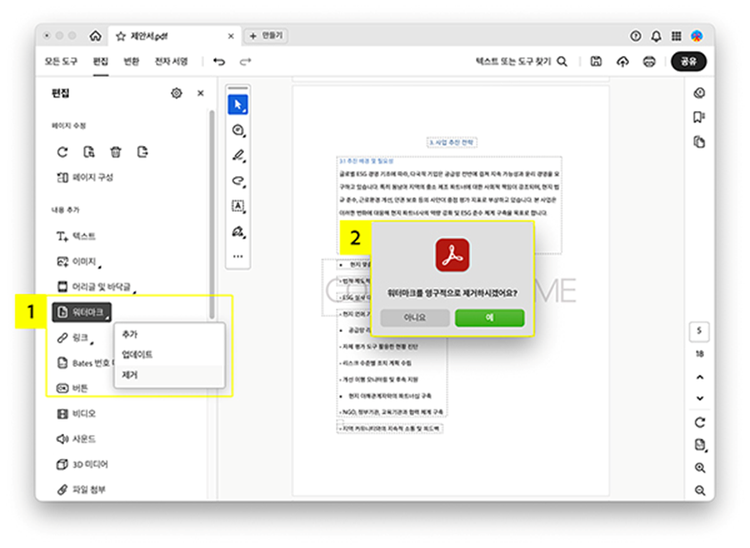The image size is (750, 548).
Task: Open the AI assistant panel icon on right rail
Action: click(699, 93)
